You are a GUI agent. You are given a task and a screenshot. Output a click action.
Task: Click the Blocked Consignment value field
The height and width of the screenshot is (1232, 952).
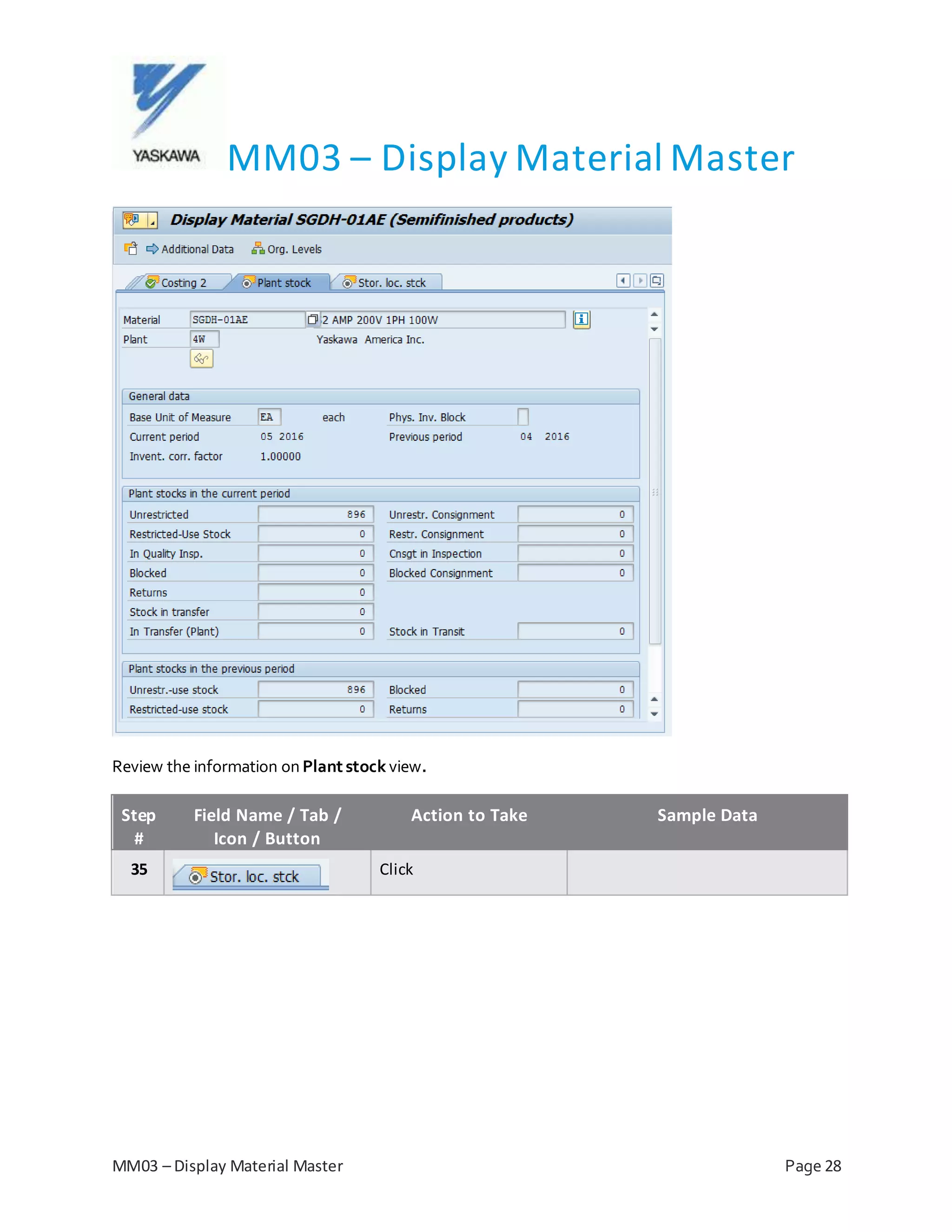(x=575, y=573)
